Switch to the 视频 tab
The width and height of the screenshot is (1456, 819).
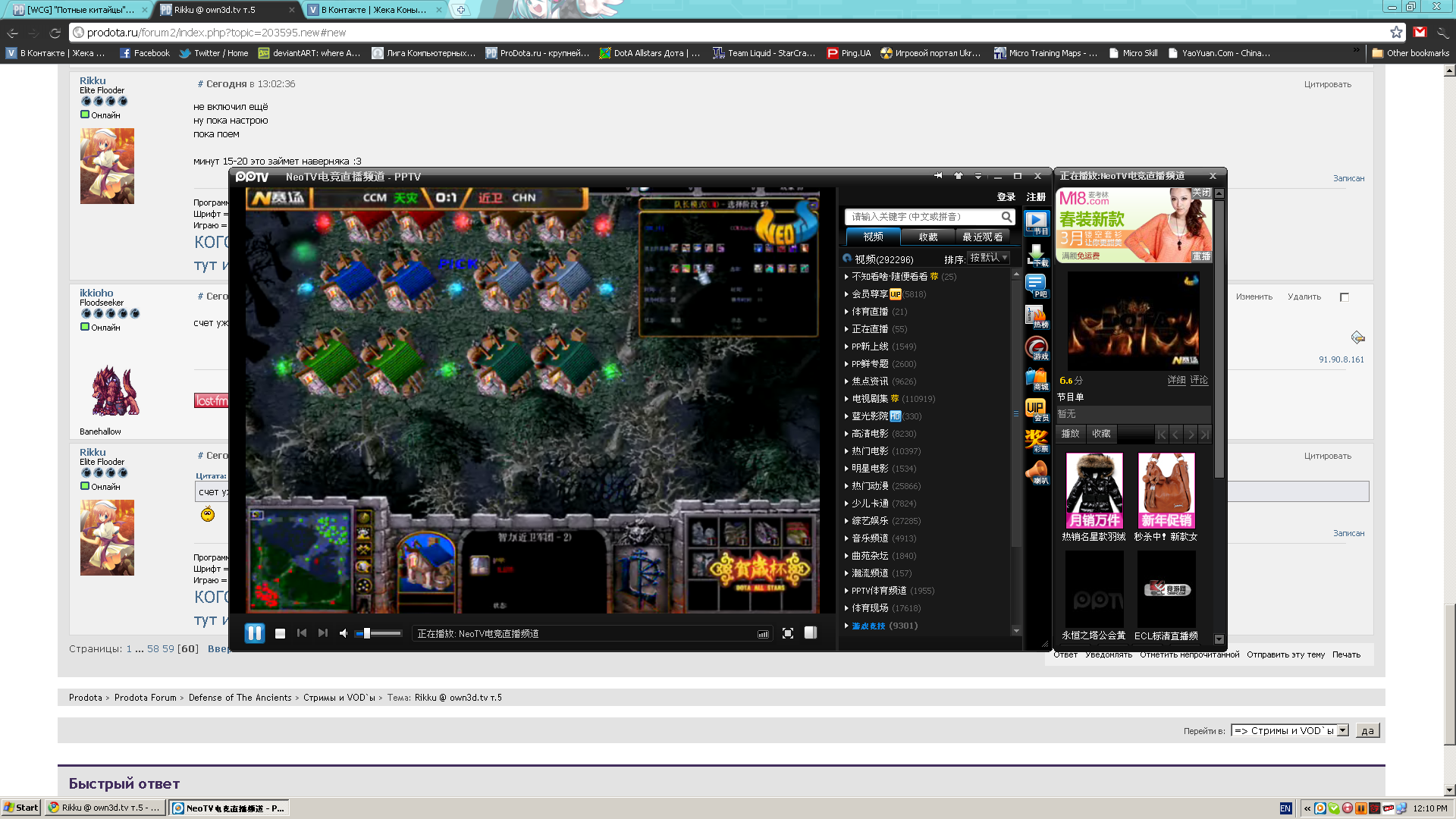pyautogui.click(x=873, y=237)
